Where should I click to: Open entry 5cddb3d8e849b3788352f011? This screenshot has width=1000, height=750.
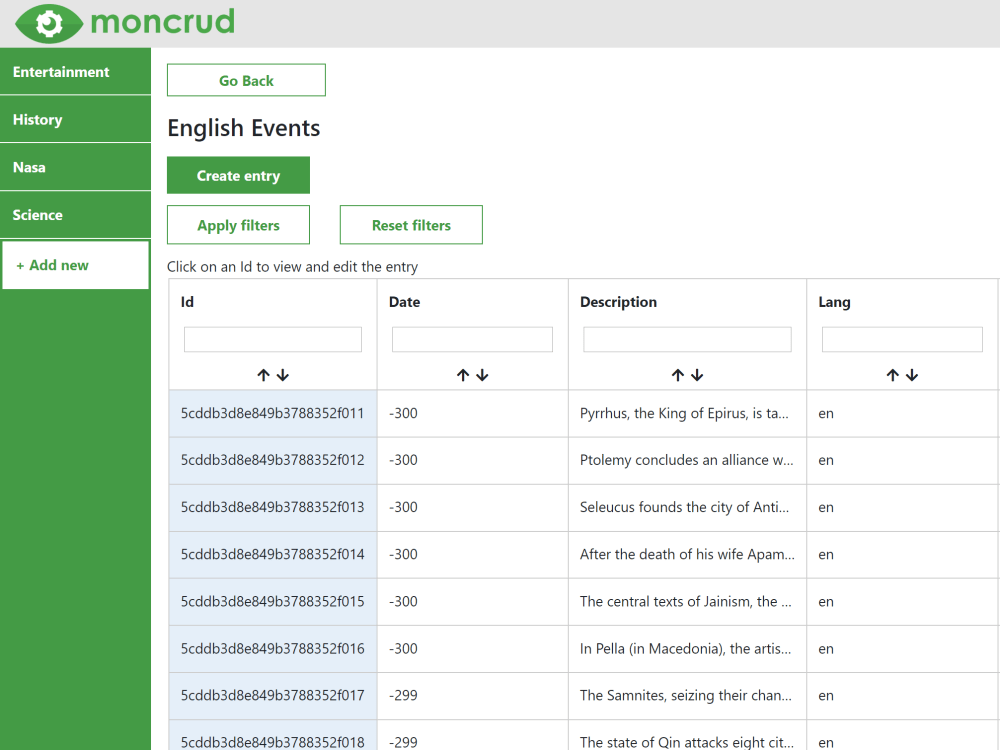pyautogui.click(x=272, y=413)
